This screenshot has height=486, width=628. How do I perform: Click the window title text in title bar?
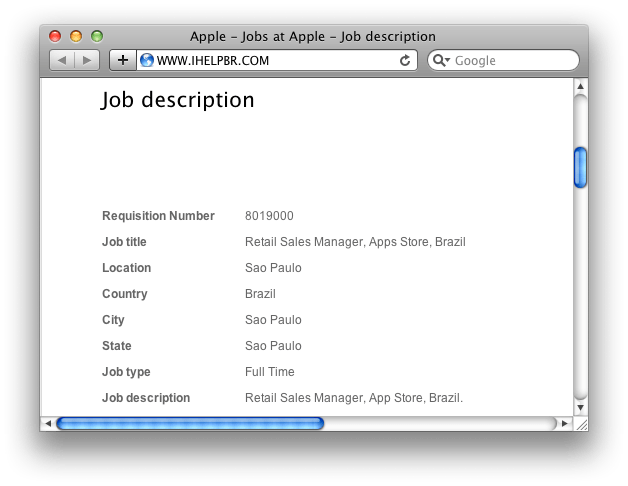click(313, 36)
